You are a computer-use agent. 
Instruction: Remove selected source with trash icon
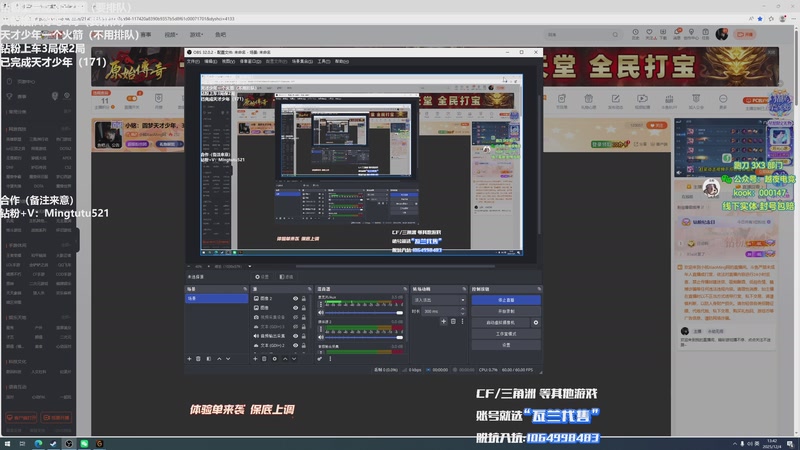coord(264,359)
